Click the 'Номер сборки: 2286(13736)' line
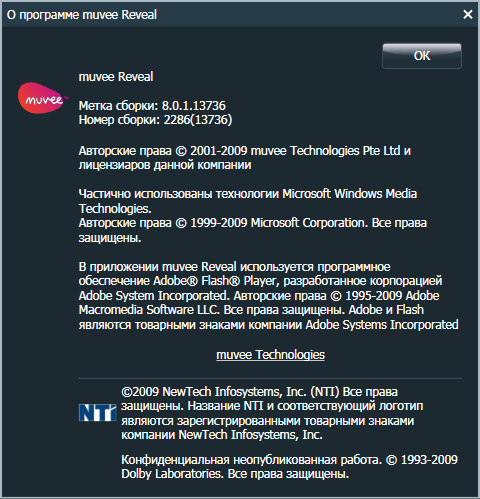Screen dimensions: 480x499 coord(155,120)
